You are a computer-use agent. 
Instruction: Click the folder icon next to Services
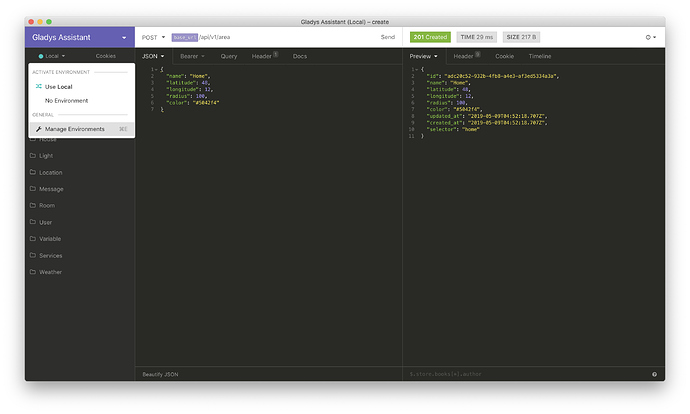tap(33, 255)
